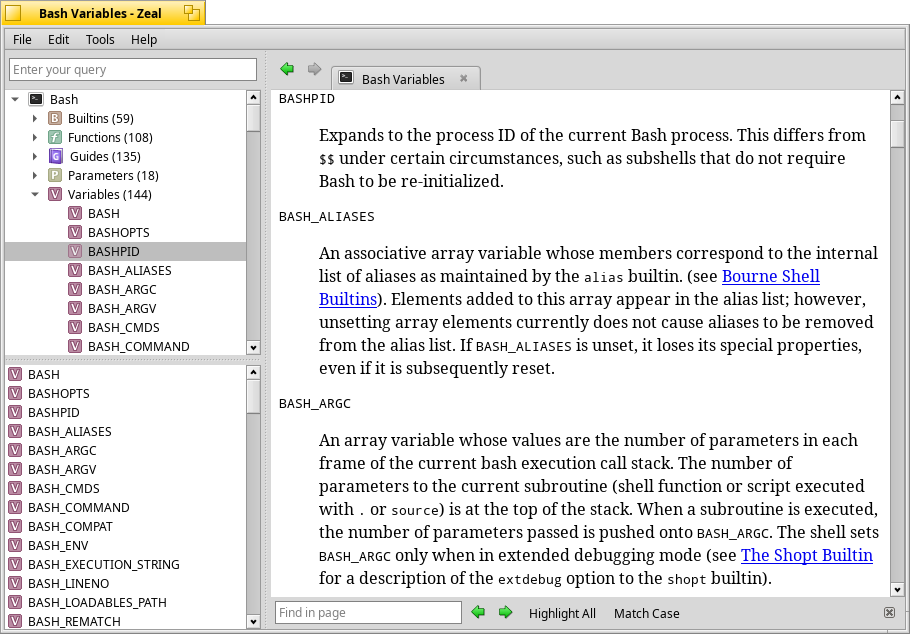Collapse the Bash docset tree node

tap(15, 99)
